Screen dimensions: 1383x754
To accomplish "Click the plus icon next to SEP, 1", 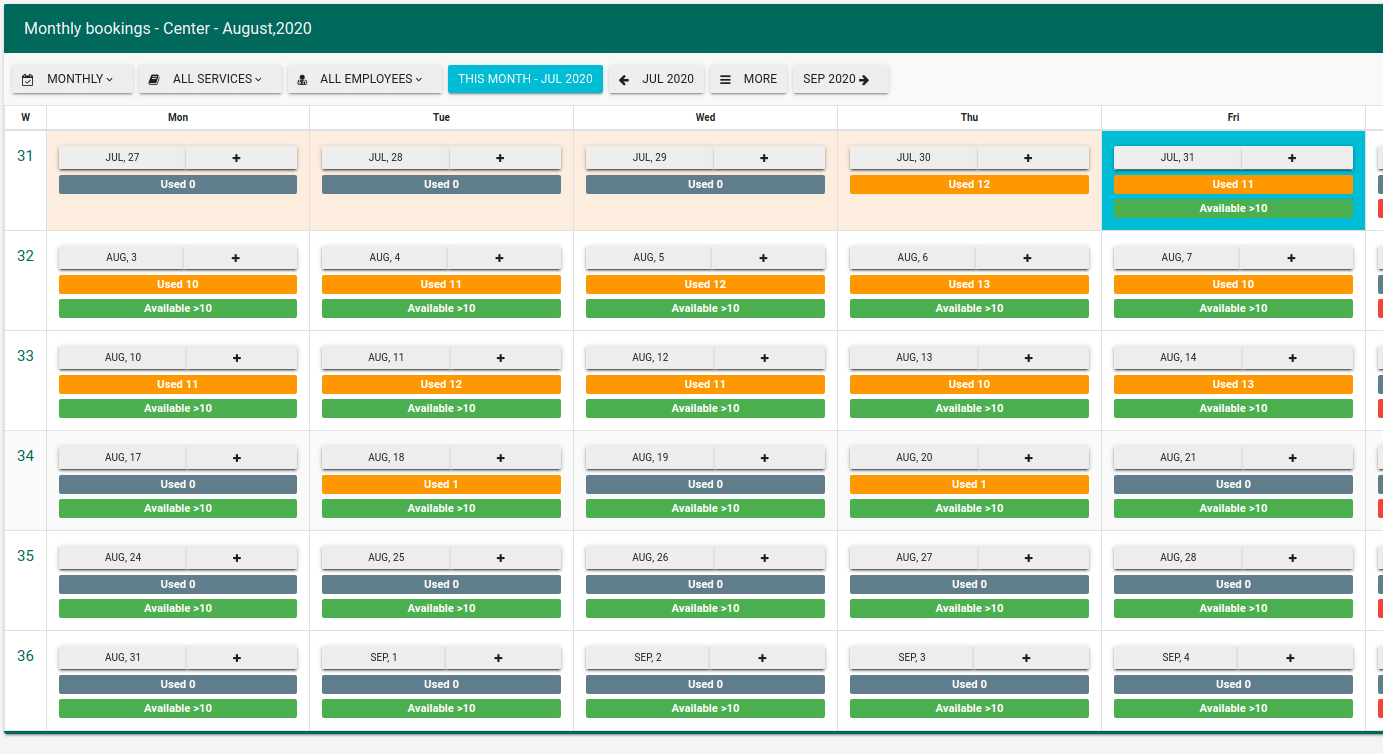I will [498, 658].
